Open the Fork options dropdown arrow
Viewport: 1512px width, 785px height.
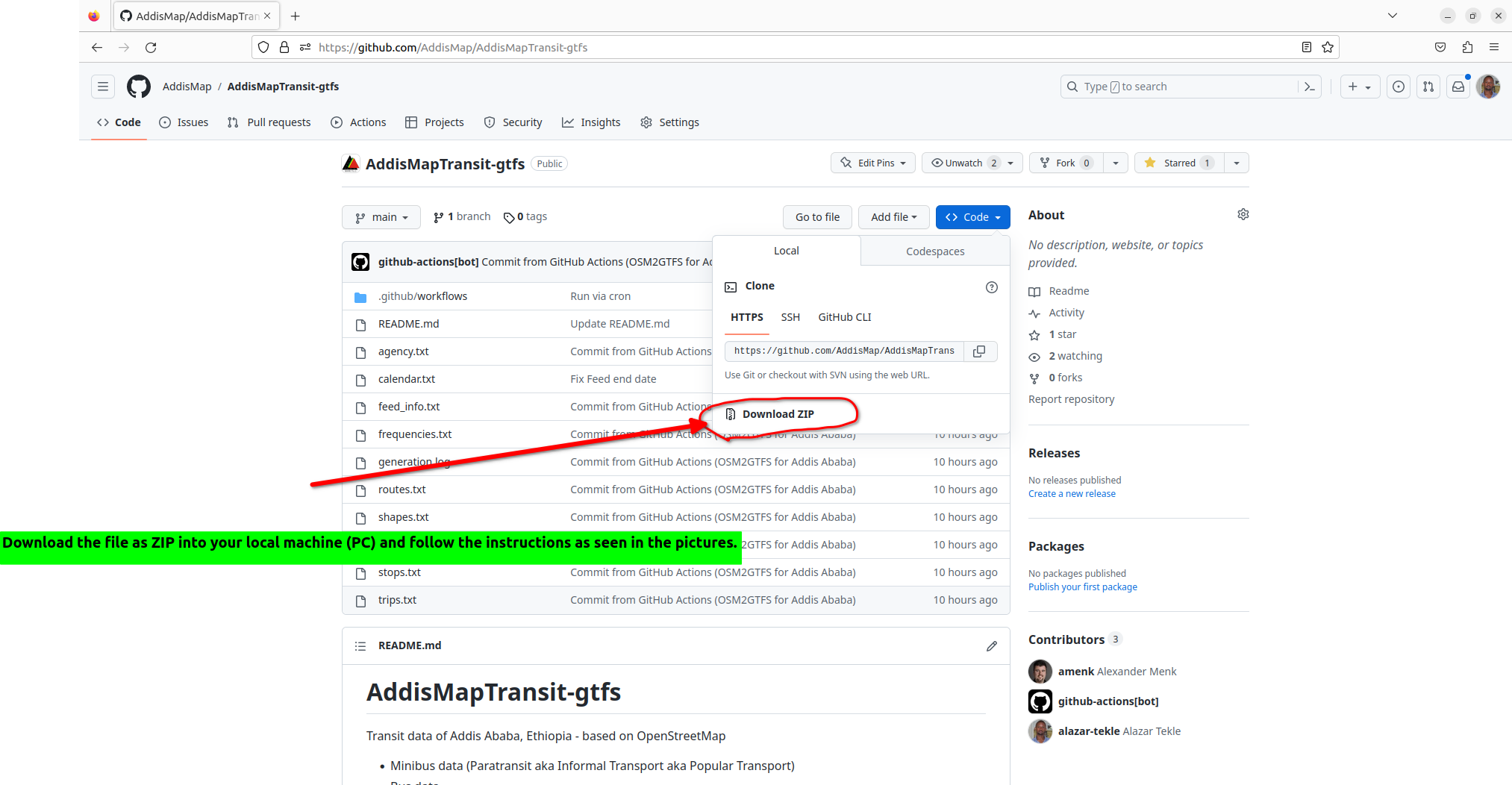(x=1116, y=163)
